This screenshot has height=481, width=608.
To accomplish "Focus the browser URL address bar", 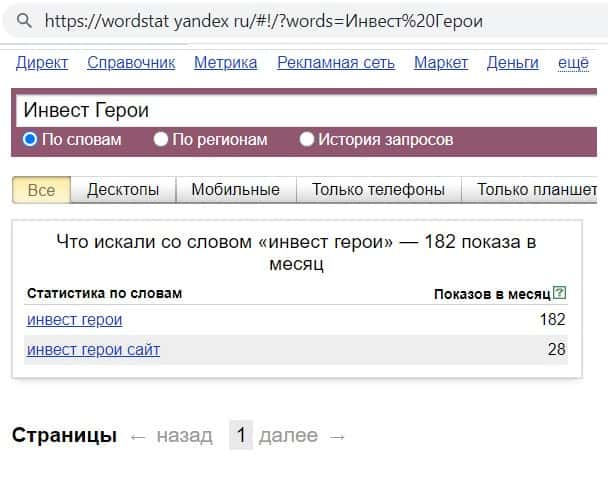I will (300, 20).
